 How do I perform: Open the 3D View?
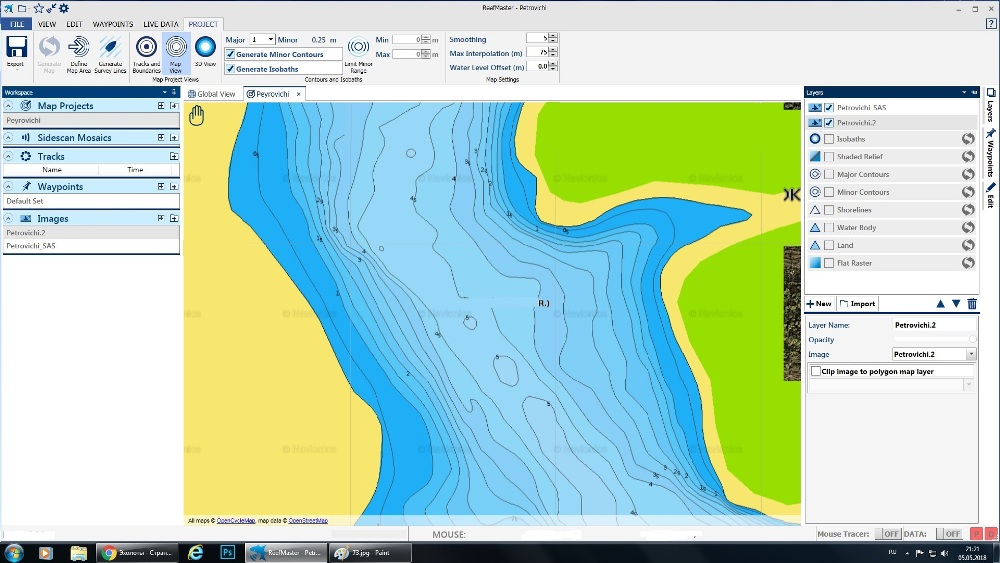click(205, 48)
